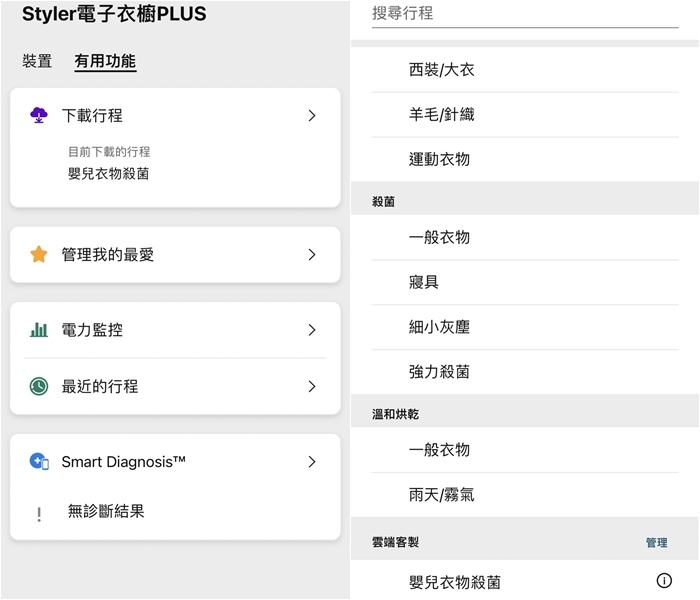Open 最近的行程 via its right chevron
Screen dimensions: 700x600
[x=312, y=386]
